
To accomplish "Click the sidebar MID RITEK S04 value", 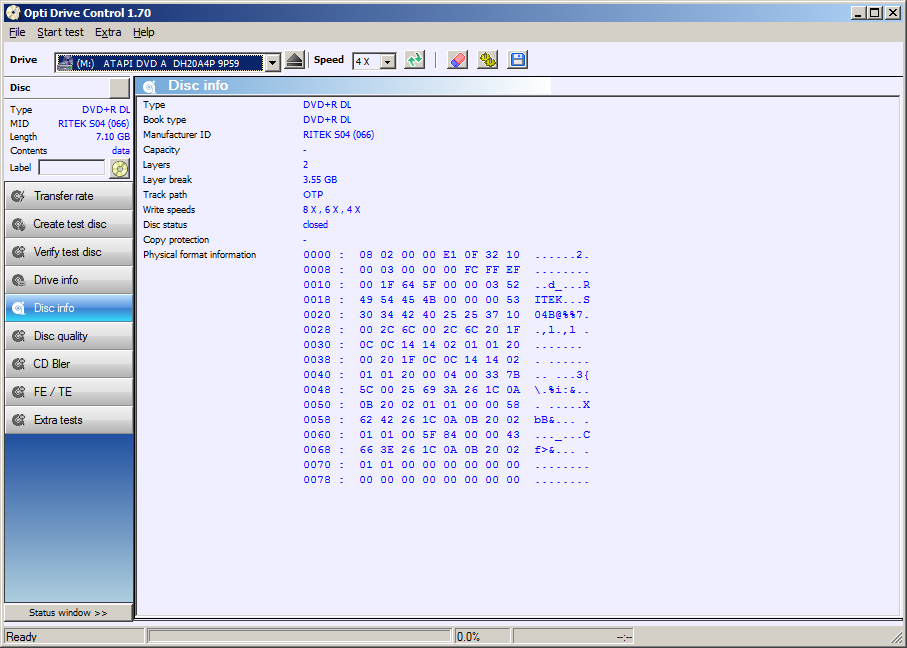I will pyautogui.click(x=93, y=123).
